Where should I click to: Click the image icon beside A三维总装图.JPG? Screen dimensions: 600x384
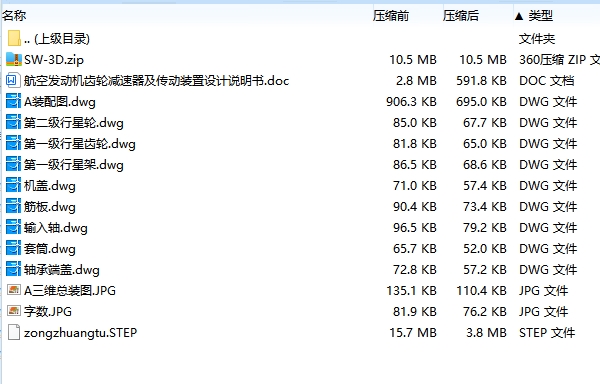click(x=14, y=290)
